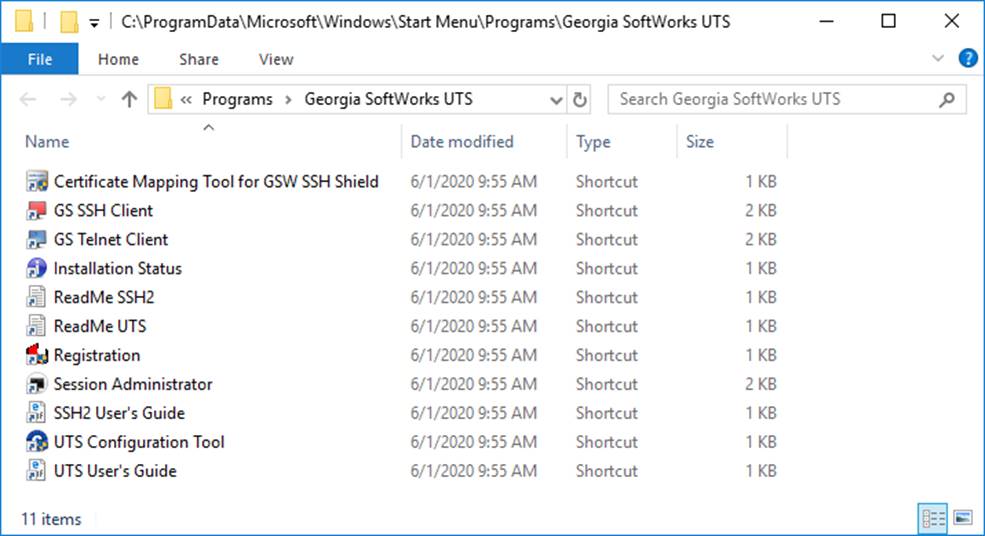Open Customize Quick Access Toolbar dropdown
Screen dimensions: 985x536
(x=94, y=23)
